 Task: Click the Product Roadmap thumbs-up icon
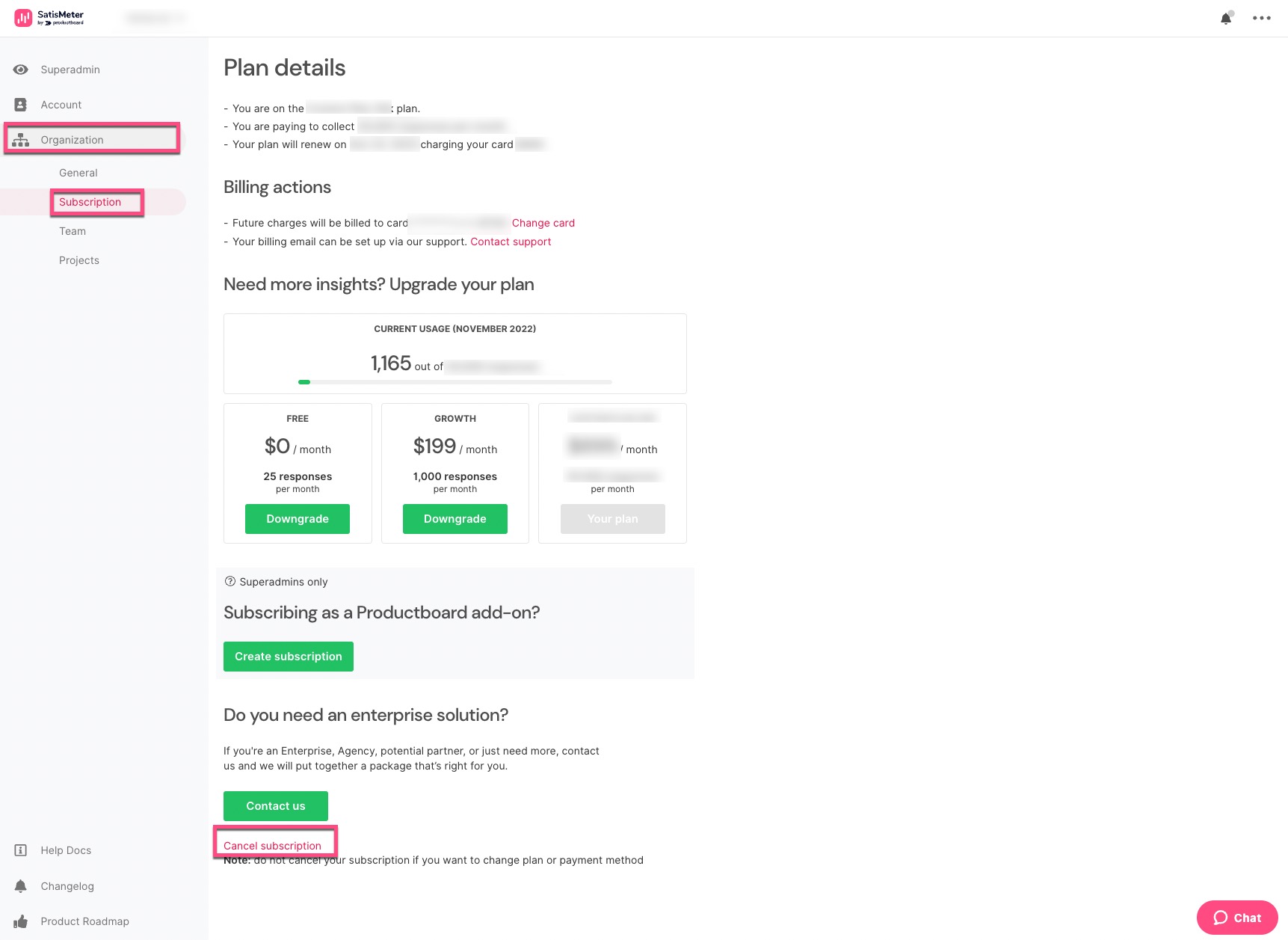[21, 921]
